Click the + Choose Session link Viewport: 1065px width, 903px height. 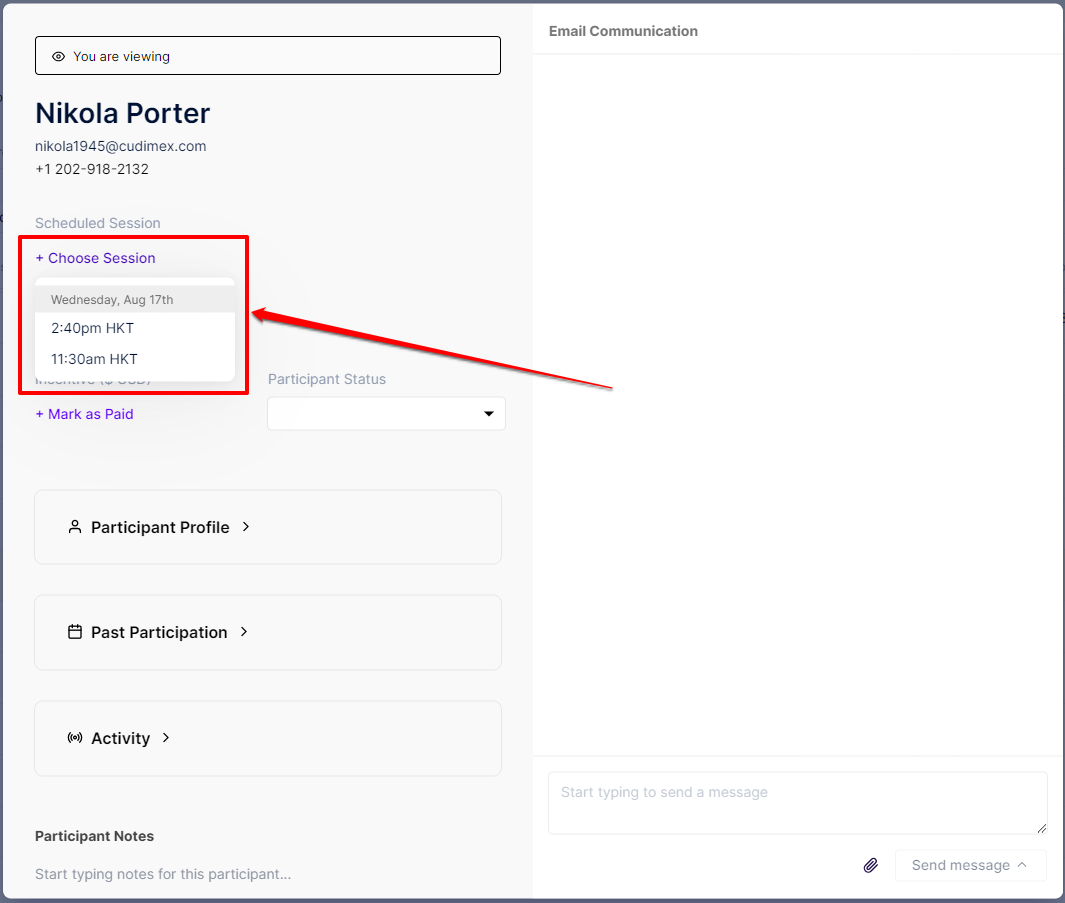(95, 258)
